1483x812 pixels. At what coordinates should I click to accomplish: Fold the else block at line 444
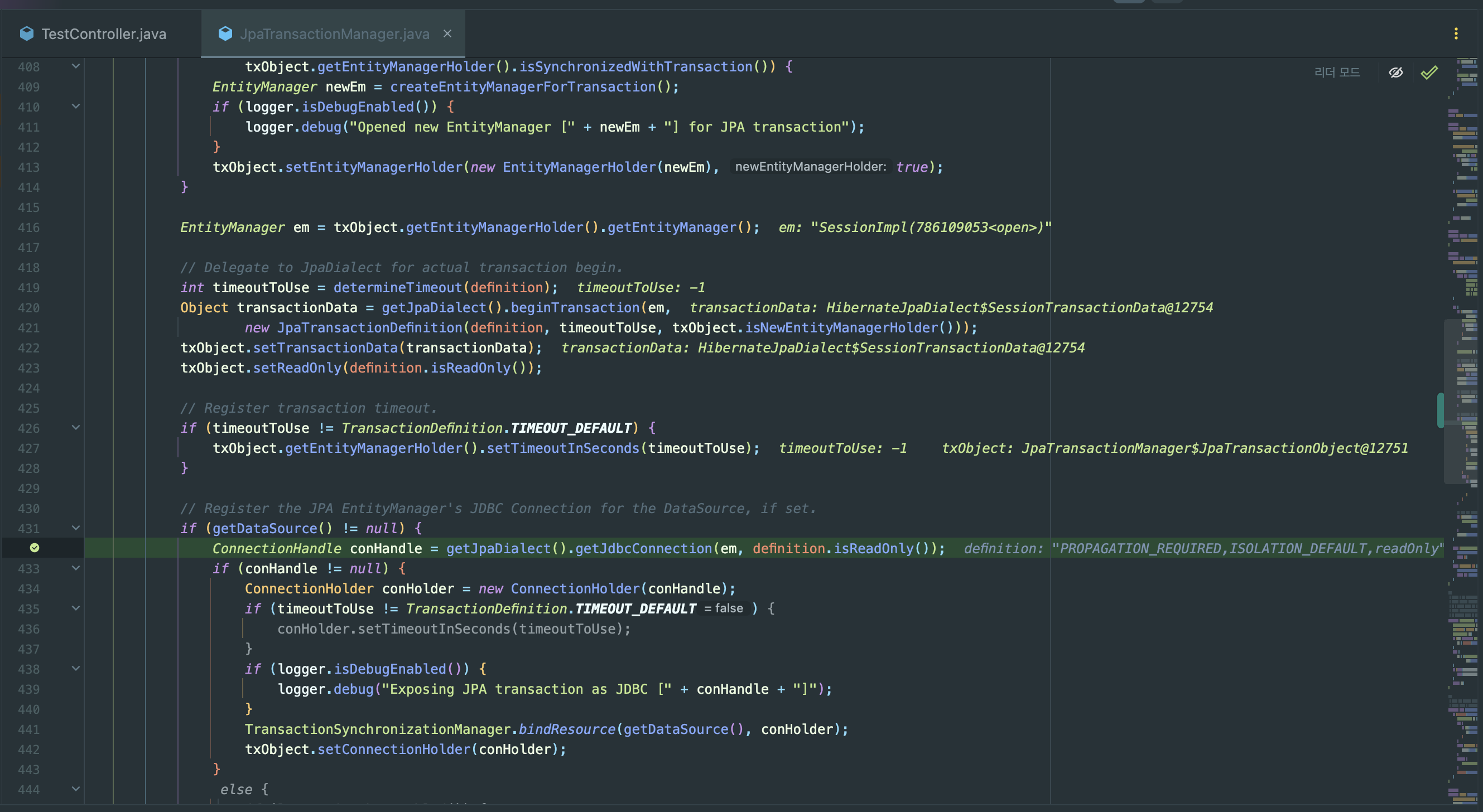[75, 789]
